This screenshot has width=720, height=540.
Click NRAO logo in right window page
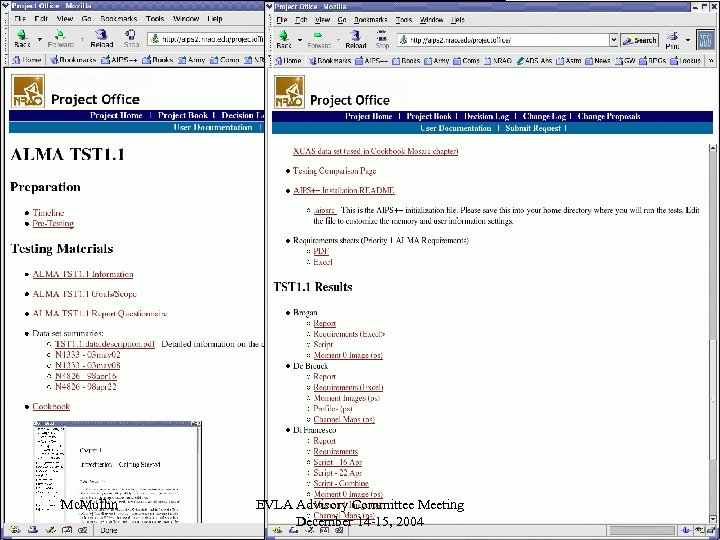[x=289, y=92]
